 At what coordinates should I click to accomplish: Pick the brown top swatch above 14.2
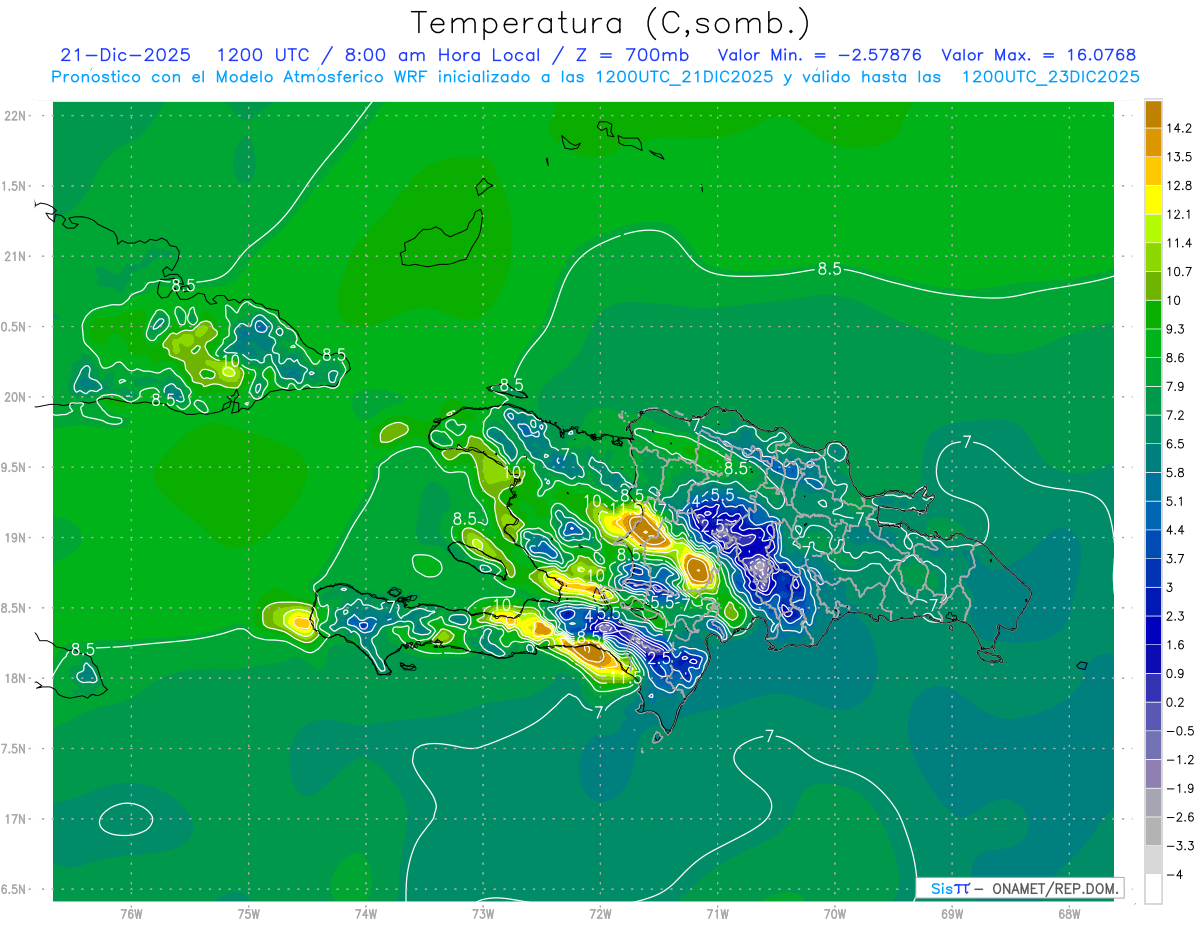(1153, 115)
